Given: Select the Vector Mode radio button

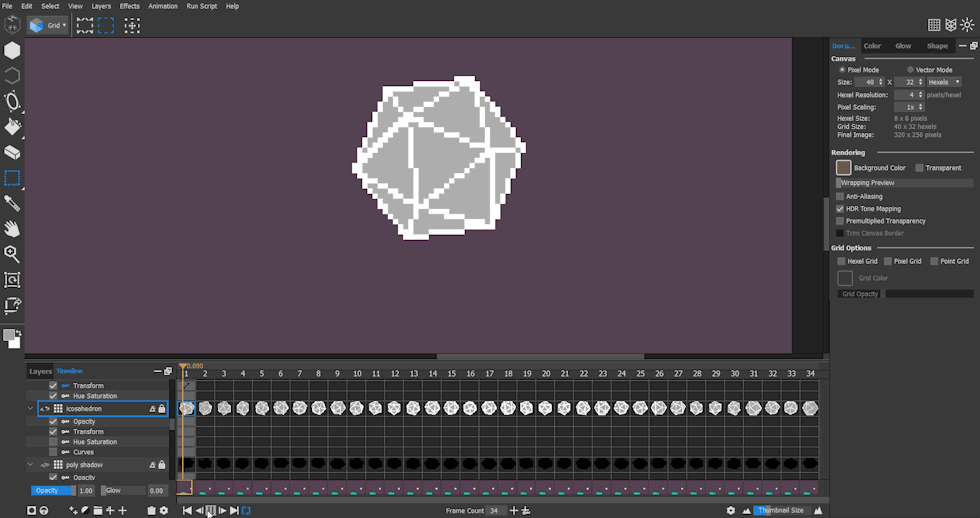Looking at the screenshot, I should coord(910,70).
